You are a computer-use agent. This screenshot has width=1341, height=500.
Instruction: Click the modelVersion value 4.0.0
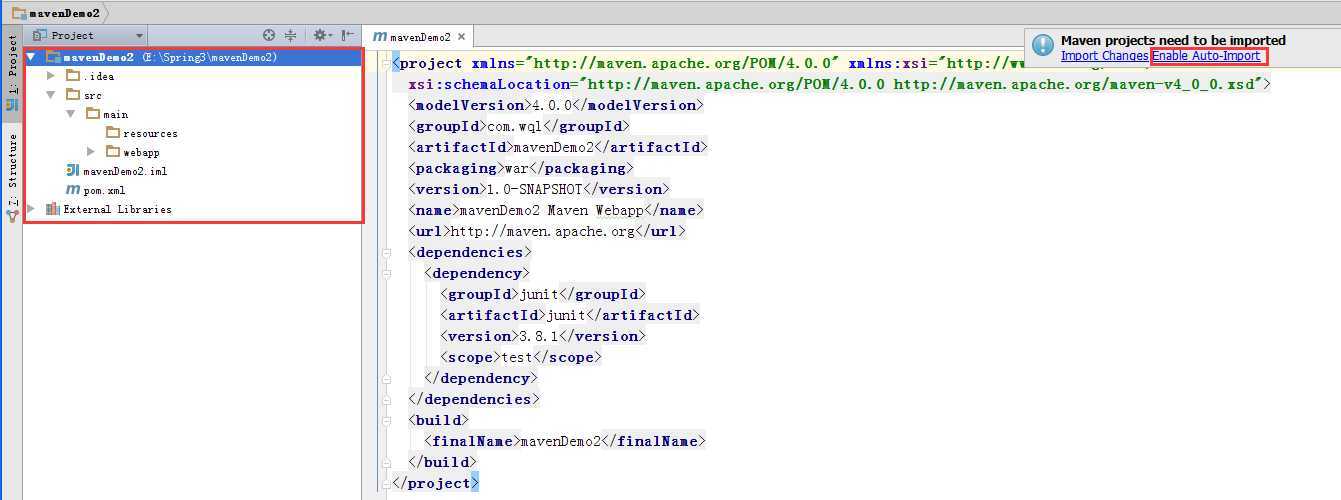548,105
